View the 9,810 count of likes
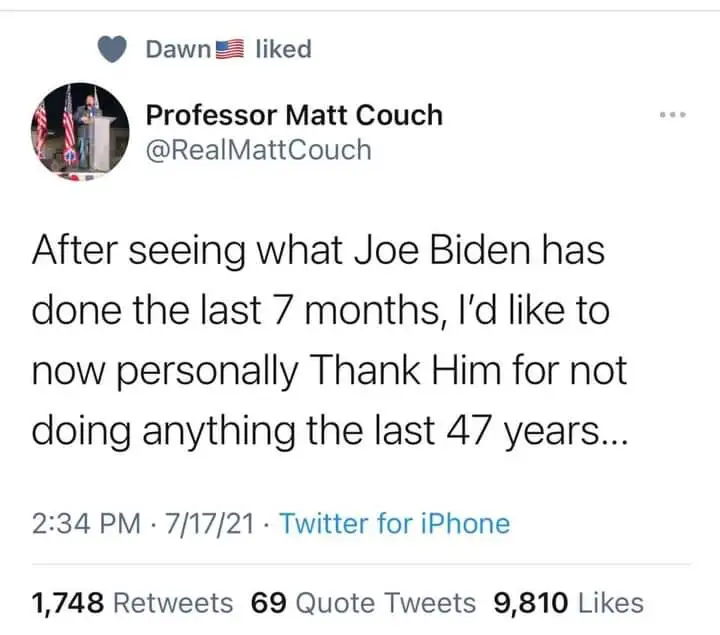This screenshot has width=720, height=635. click(x=531, y=602)
